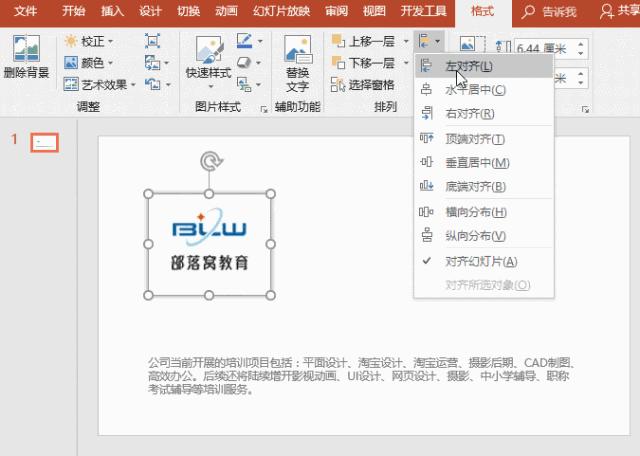This screenshot has width=640, height=456.
Task: Click the Reset Picture icon
Action: 152,85
